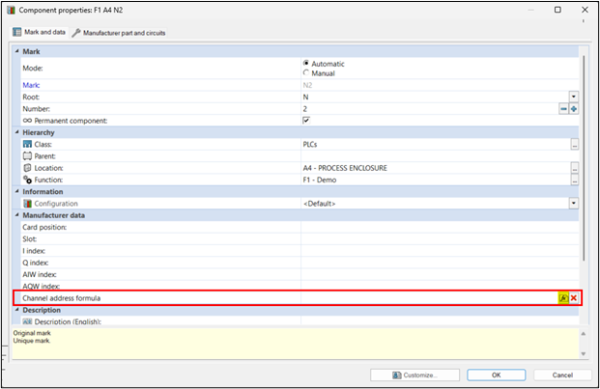600x389 pixels.
Task: Select the Manual mode radio button
Action: click(306, 72)
